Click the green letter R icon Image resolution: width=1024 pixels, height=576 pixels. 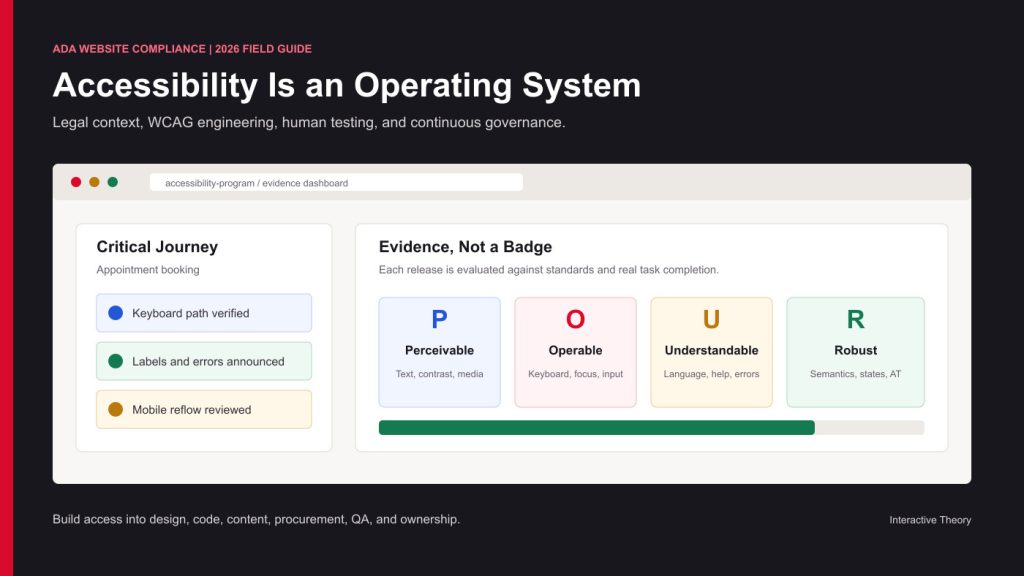click(856, 319)
